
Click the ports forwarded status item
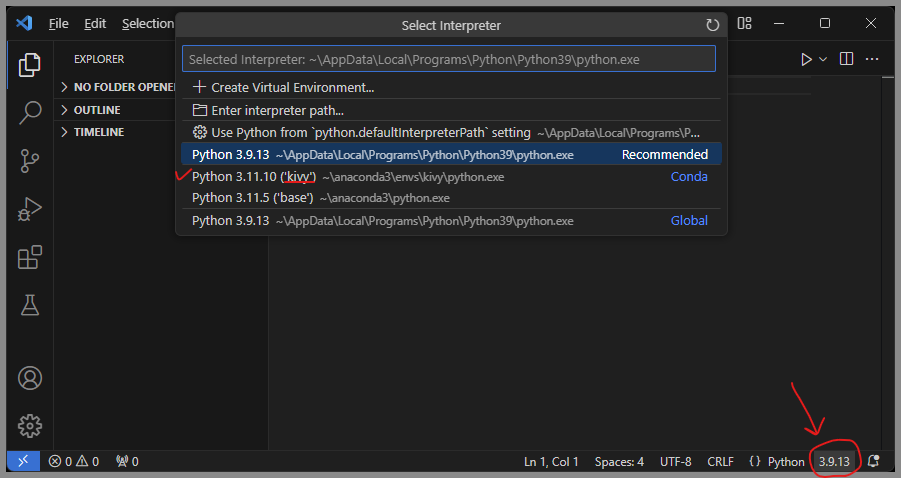pos(127,461)
